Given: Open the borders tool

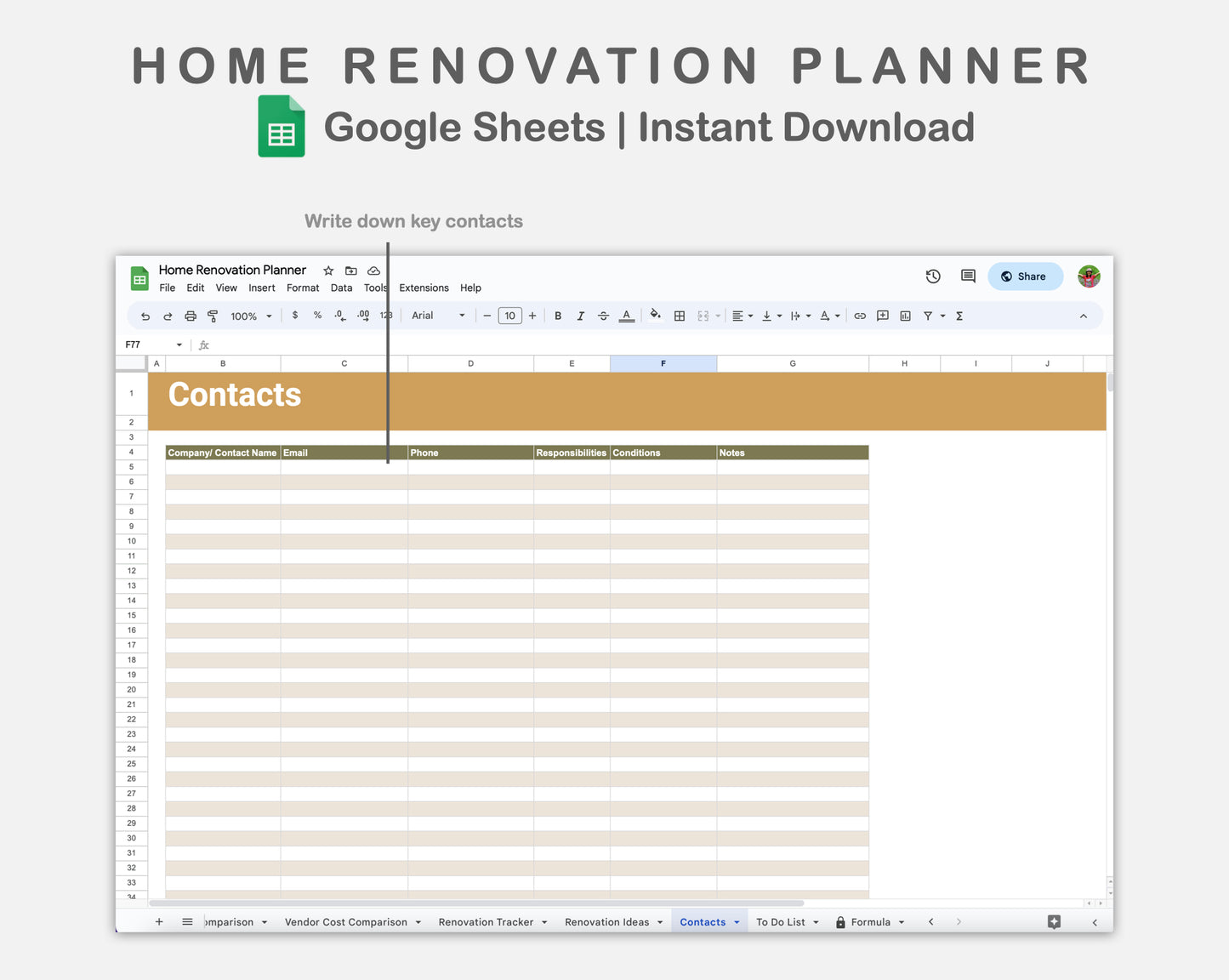Looking at the screenshot, I should pyautogui.click(x=679, y=316).
